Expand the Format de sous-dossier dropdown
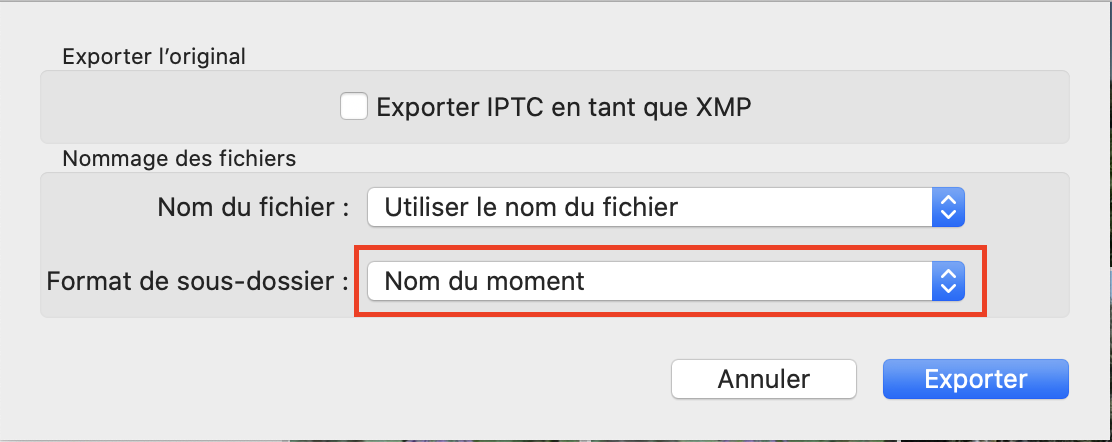 [664, 281]
